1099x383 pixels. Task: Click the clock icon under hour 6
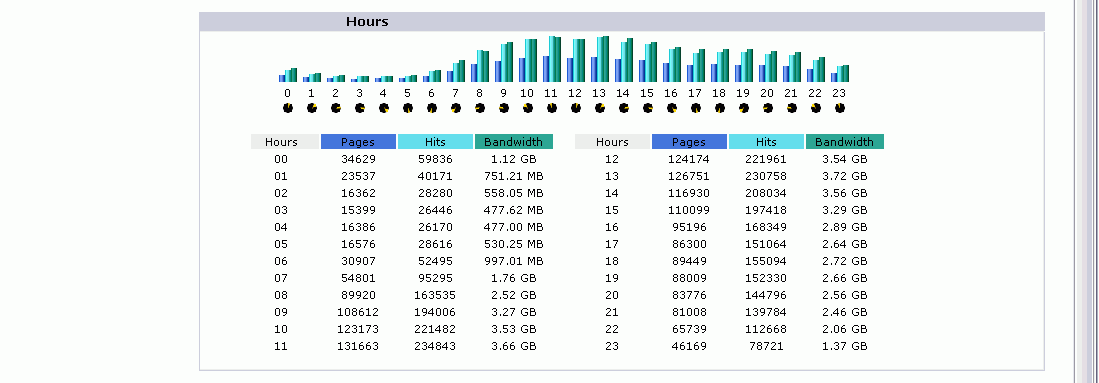coord(432,108)
